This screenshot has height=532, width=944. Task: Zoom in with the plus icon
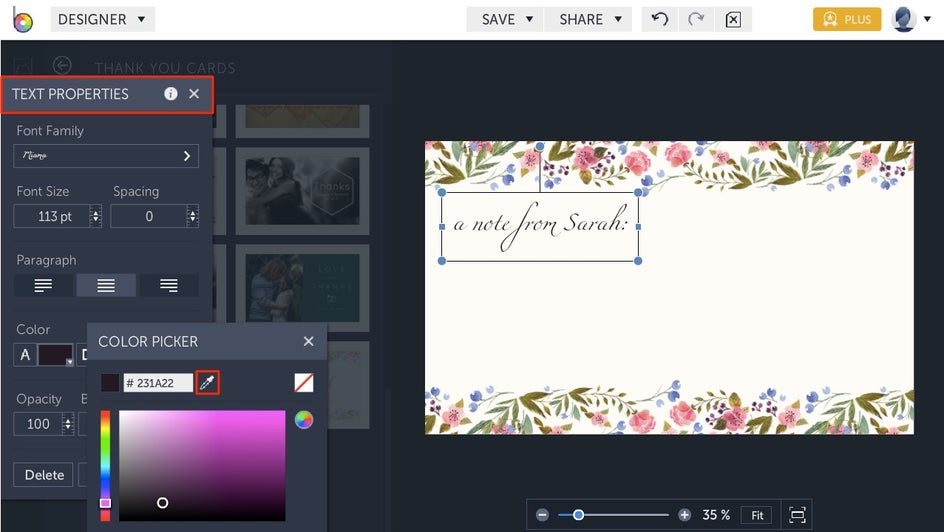pyautogui.click(x=685, y=515)
